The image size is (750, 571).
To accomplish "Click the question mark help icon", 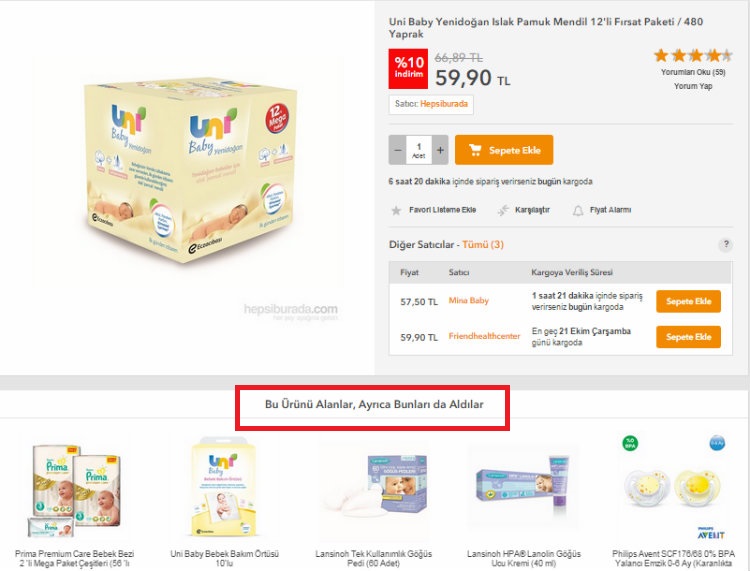I will pyautogui.click(x=725, y=245).
